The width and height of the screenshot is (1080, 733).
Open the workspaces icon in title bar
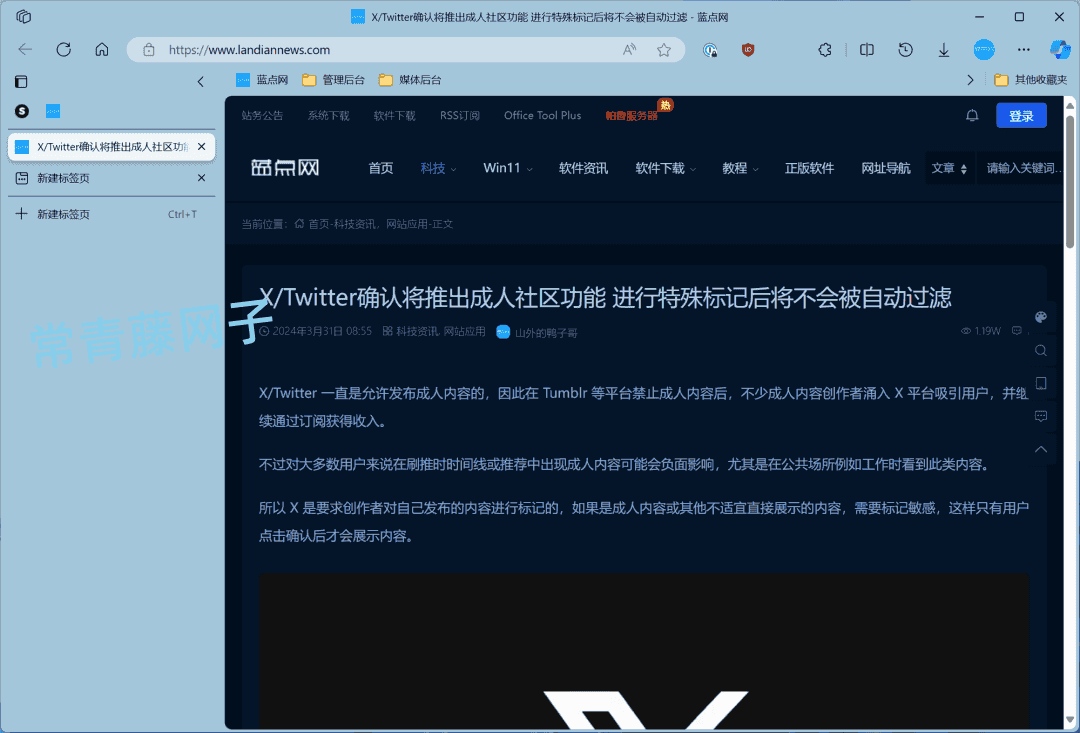pyautogui.click(x=23, y=17)
